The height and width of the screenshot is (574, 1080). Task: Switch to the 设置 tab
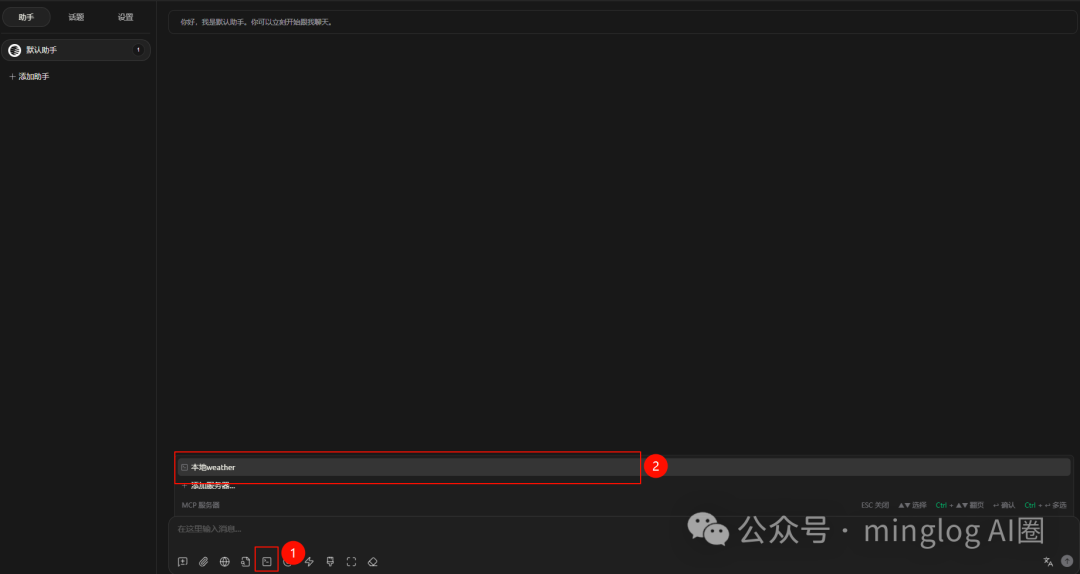pos(125,17)
